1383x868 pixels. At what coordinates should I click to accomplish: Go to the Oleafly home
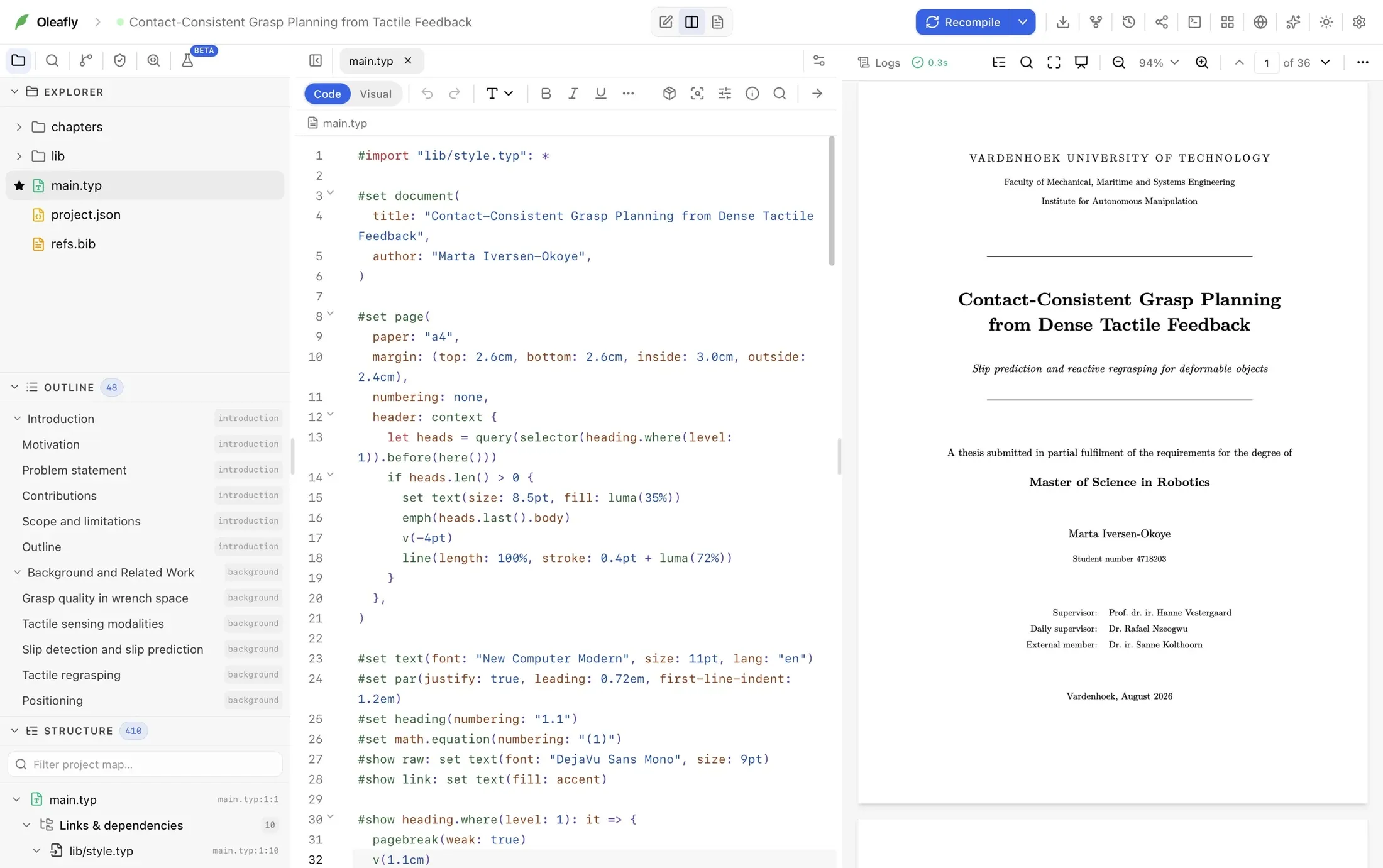46,22
